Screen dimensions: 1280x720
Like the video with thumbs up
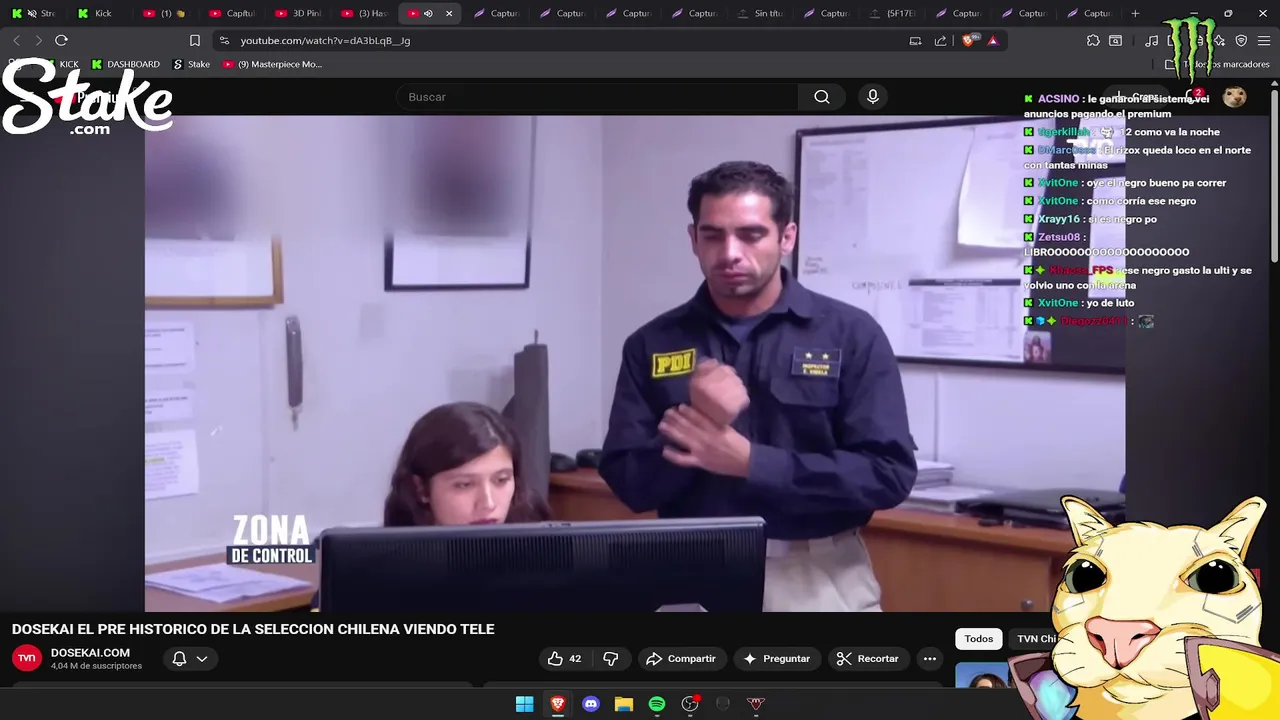click(564, 659)
